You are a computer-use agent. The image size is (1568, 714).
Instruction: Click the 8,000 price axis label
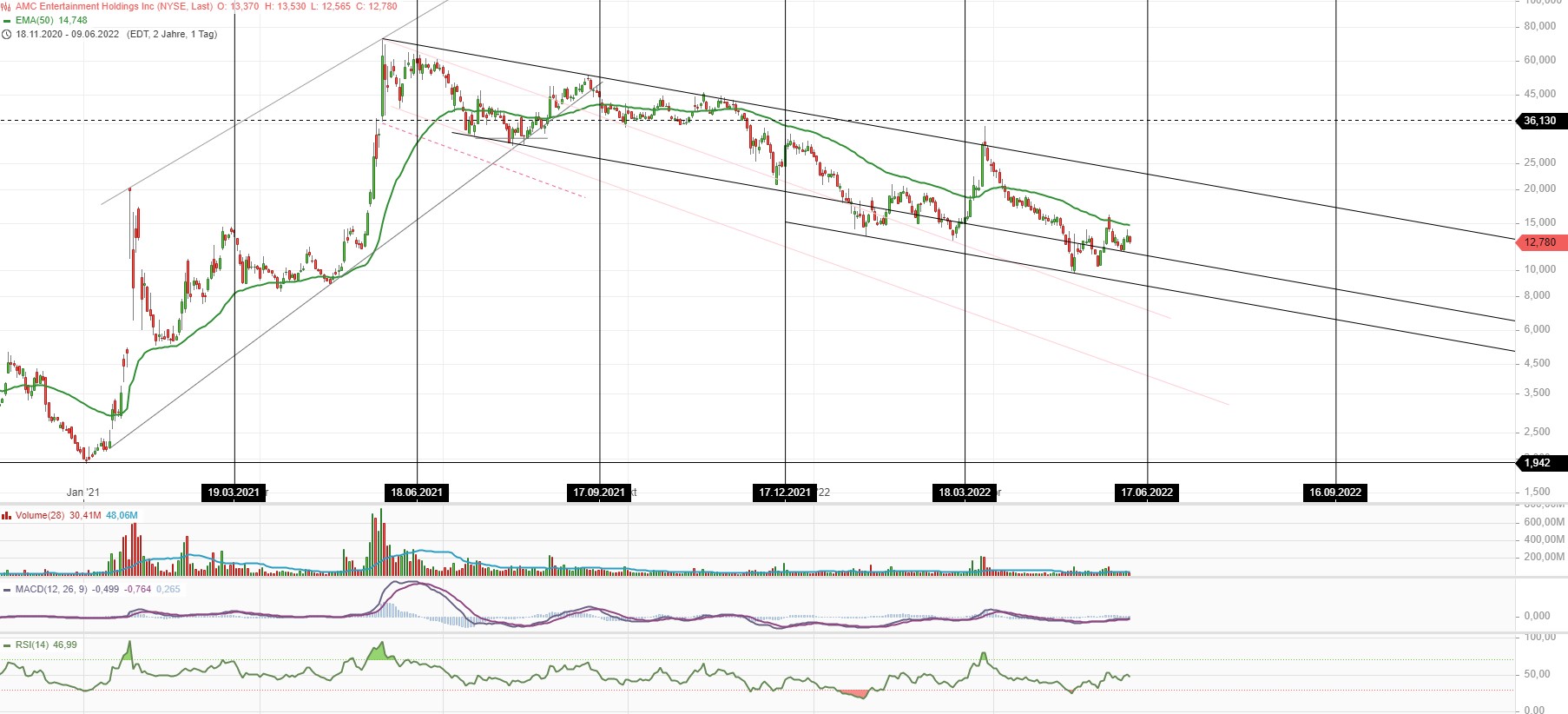pos(1538,295)
